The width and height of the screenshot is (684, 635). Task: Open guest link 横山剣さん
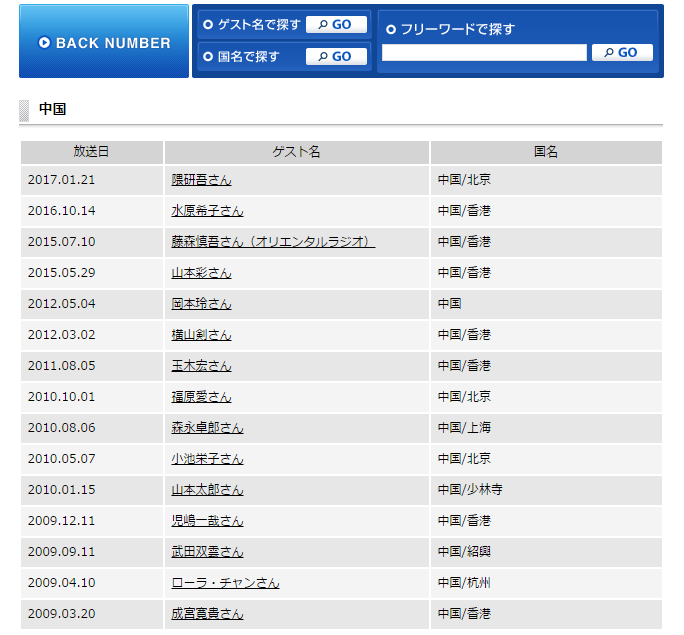pyautogui.click(x=201, y=335)
